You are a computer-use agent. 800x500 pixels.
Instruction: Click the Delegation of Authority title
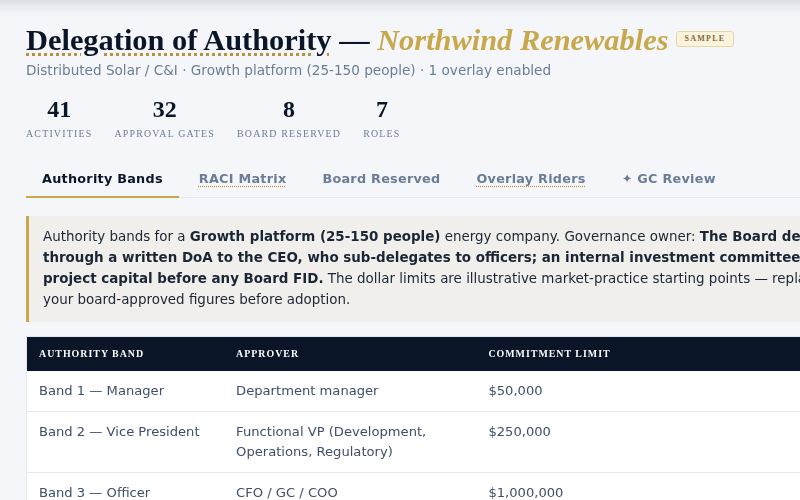179,41
